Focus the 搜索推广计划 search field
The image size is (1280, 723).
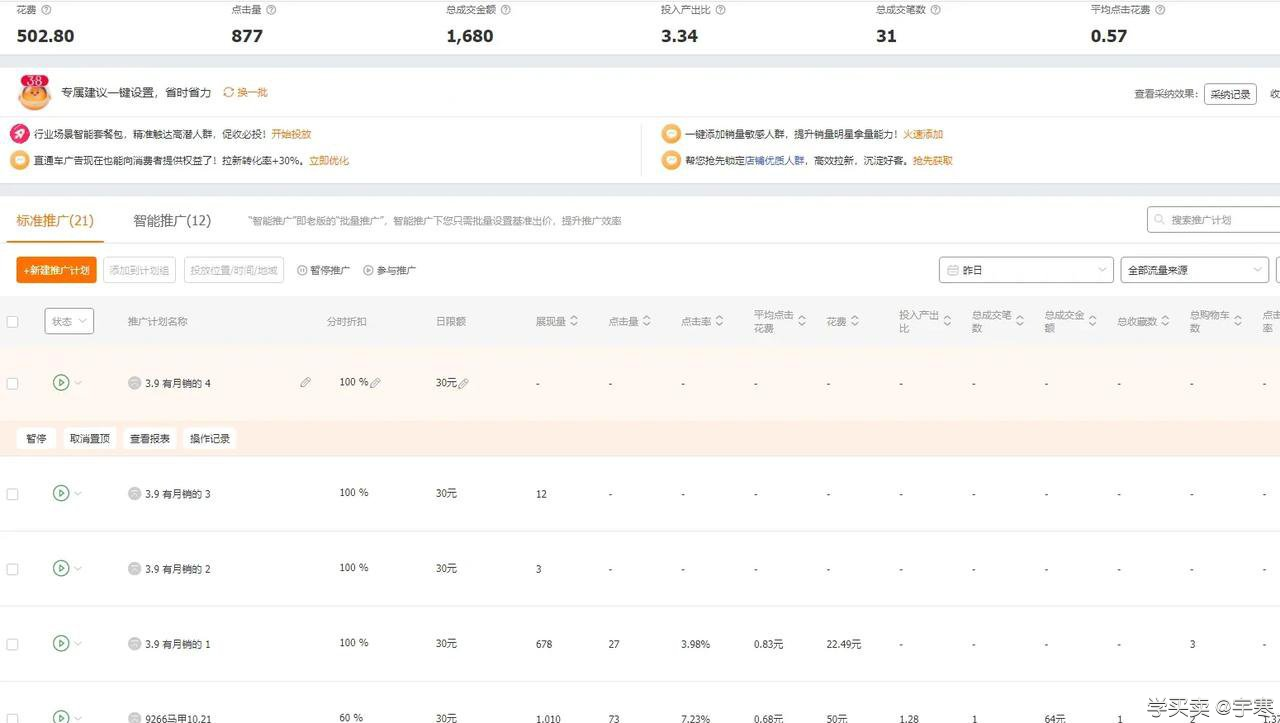pyautogui.click(x=1213, y=220)
